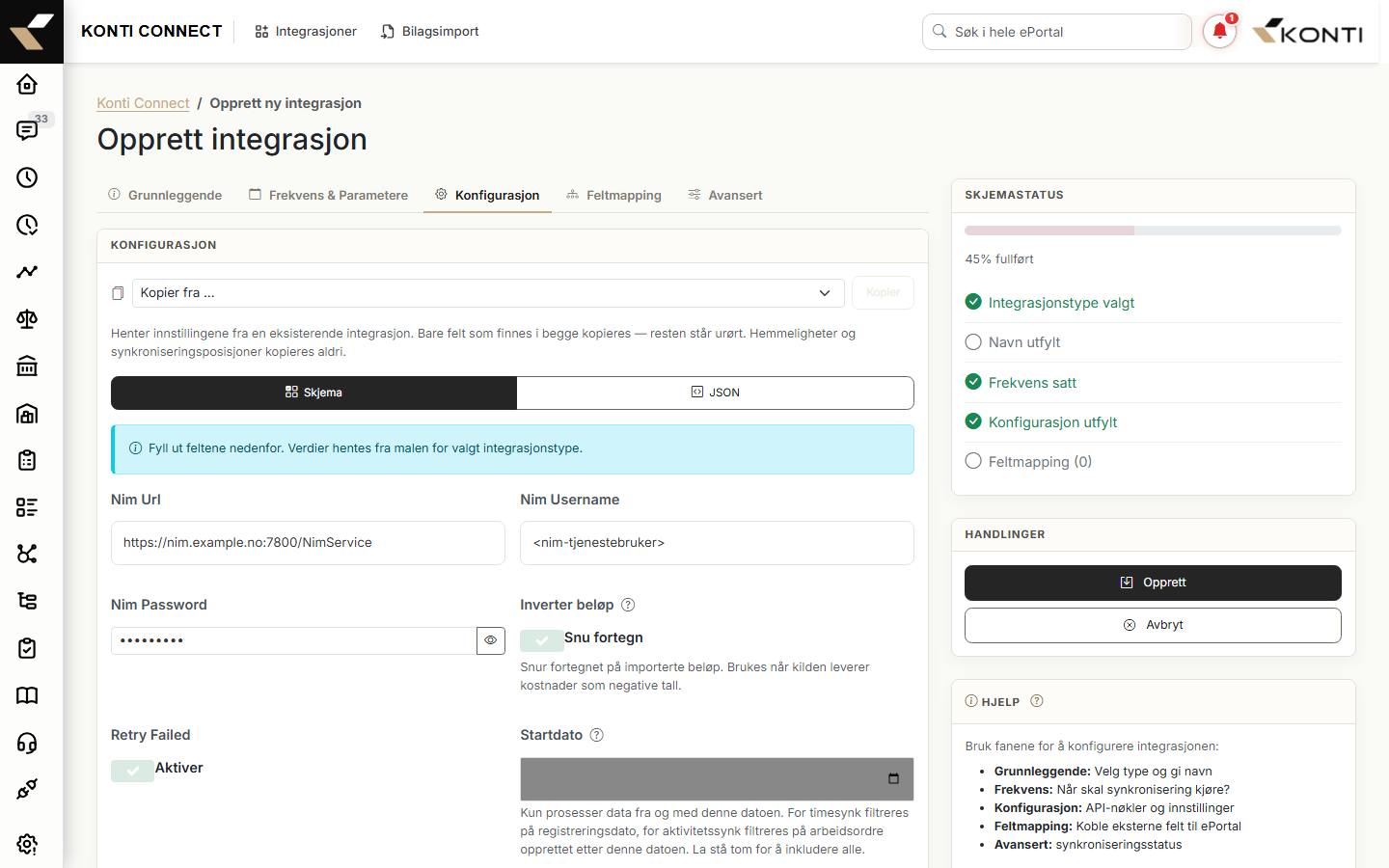The width and height of the screenshot is (1389, 868).
Task: Open the settings gear sidebar icon
Action: 27,844
